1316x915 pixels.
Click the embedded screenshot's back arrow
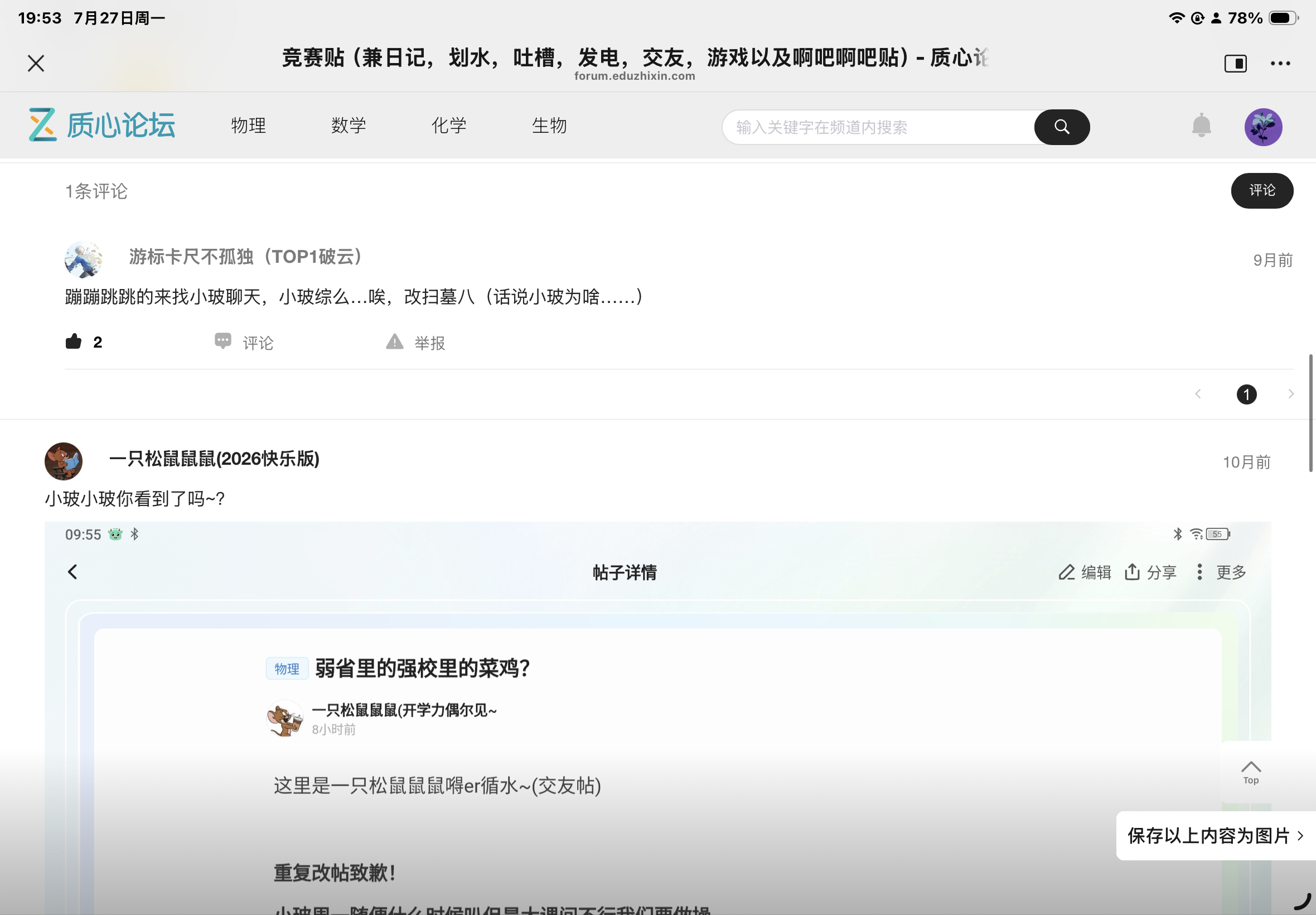pos(72,571)
